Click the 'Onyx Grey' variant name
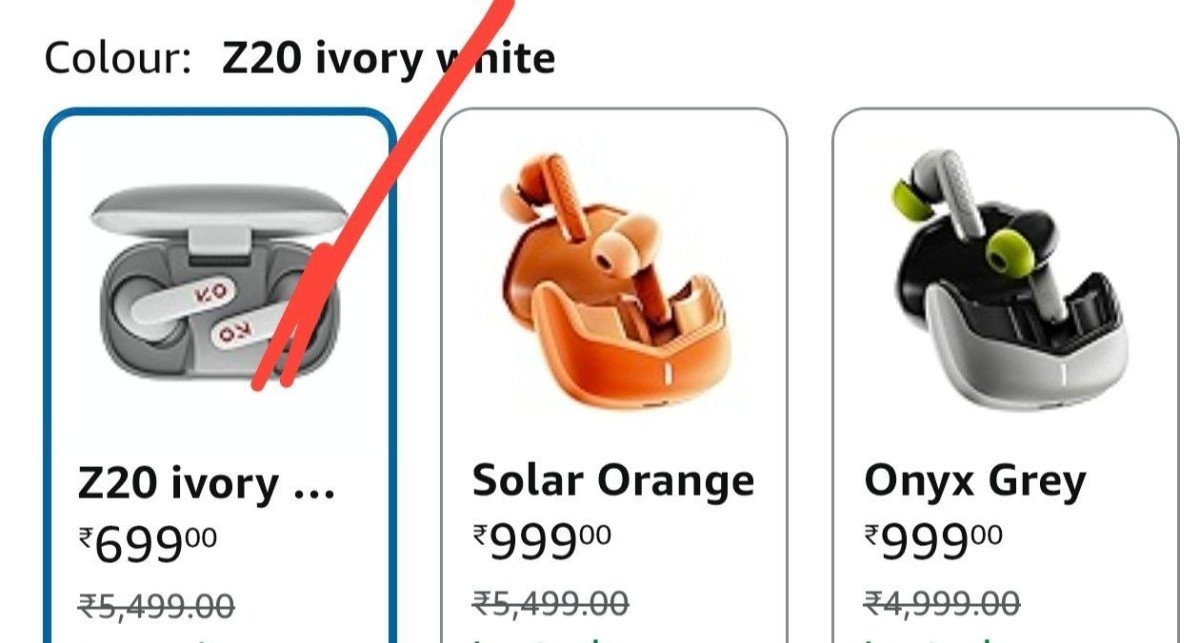The width and height of the screenshot is (1200, 643). point(975,482)
